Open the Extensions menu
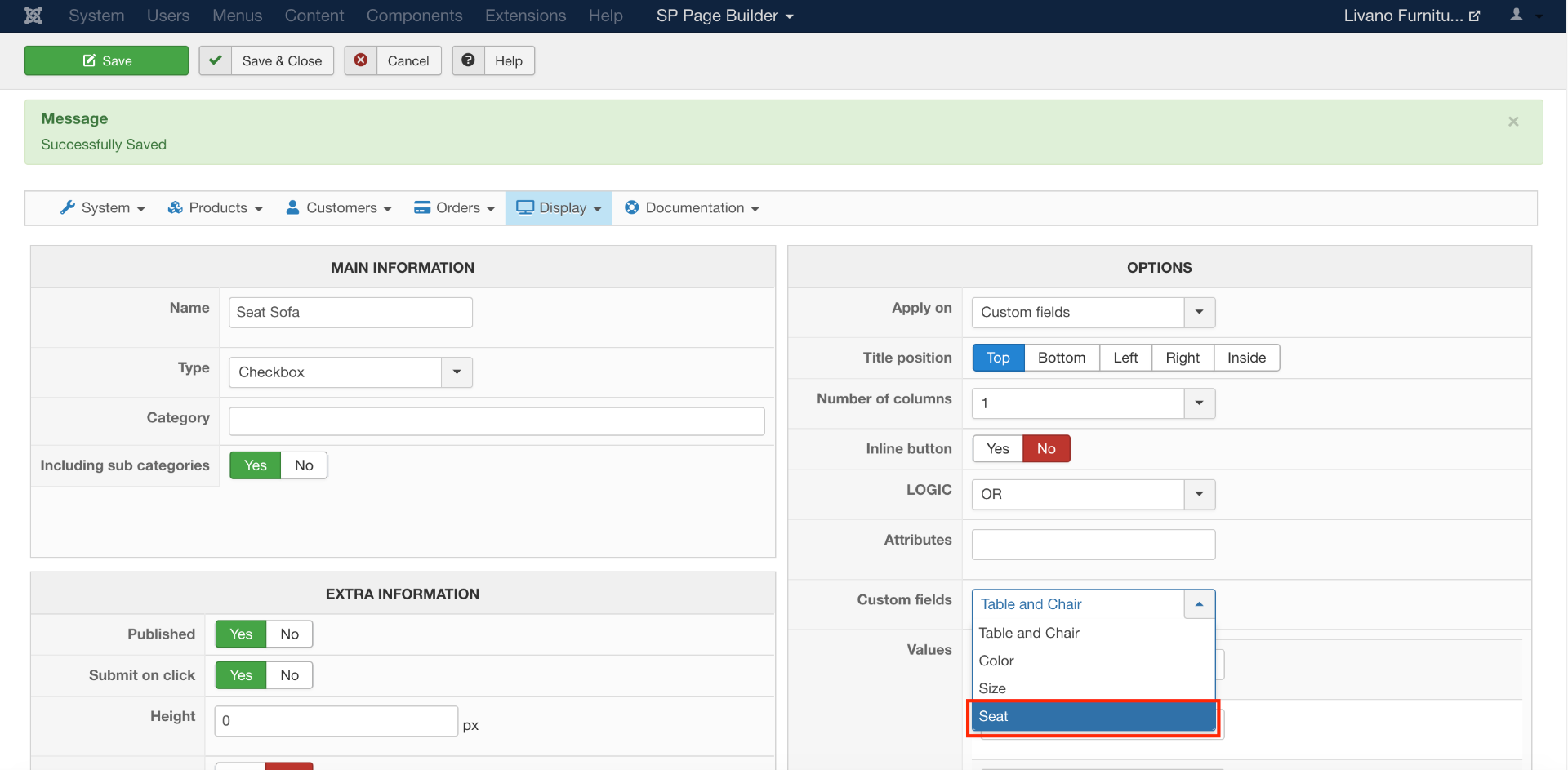The width and height of the screenshot is (1568, 770). pos(525,16)
